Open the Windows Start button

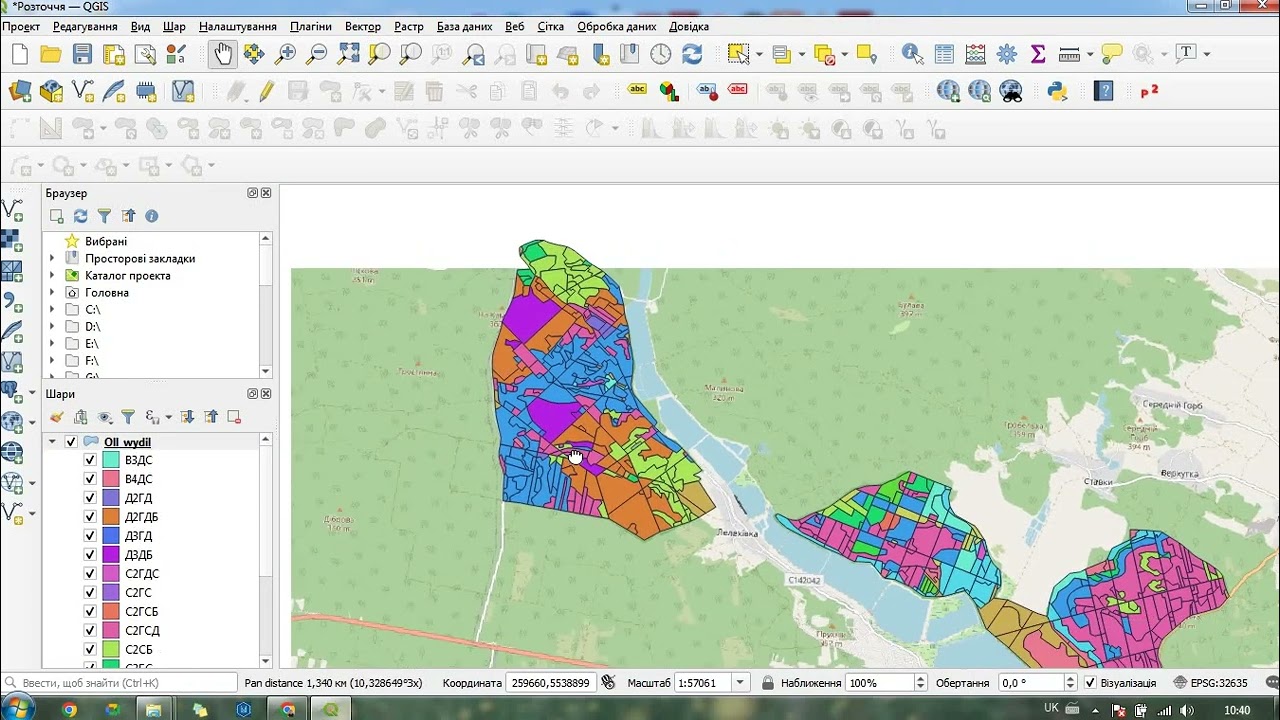click(x=17, y=709)
